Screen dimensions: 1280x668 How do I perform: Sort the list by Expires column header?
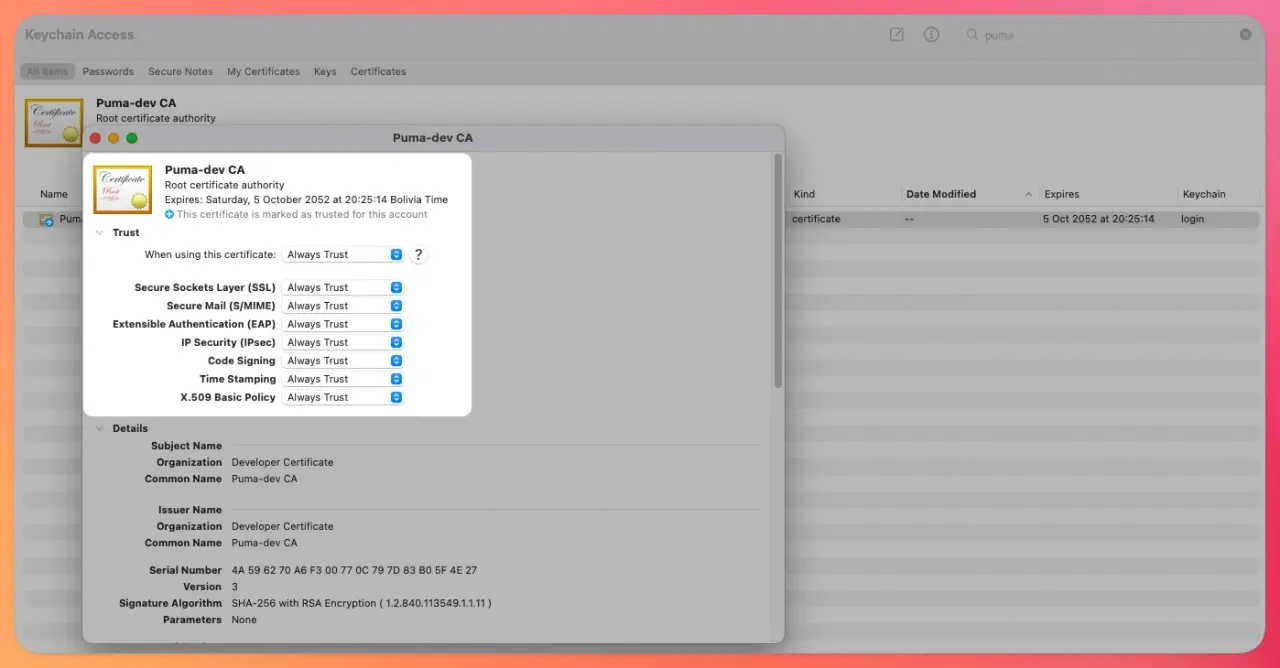[1061, 194]
